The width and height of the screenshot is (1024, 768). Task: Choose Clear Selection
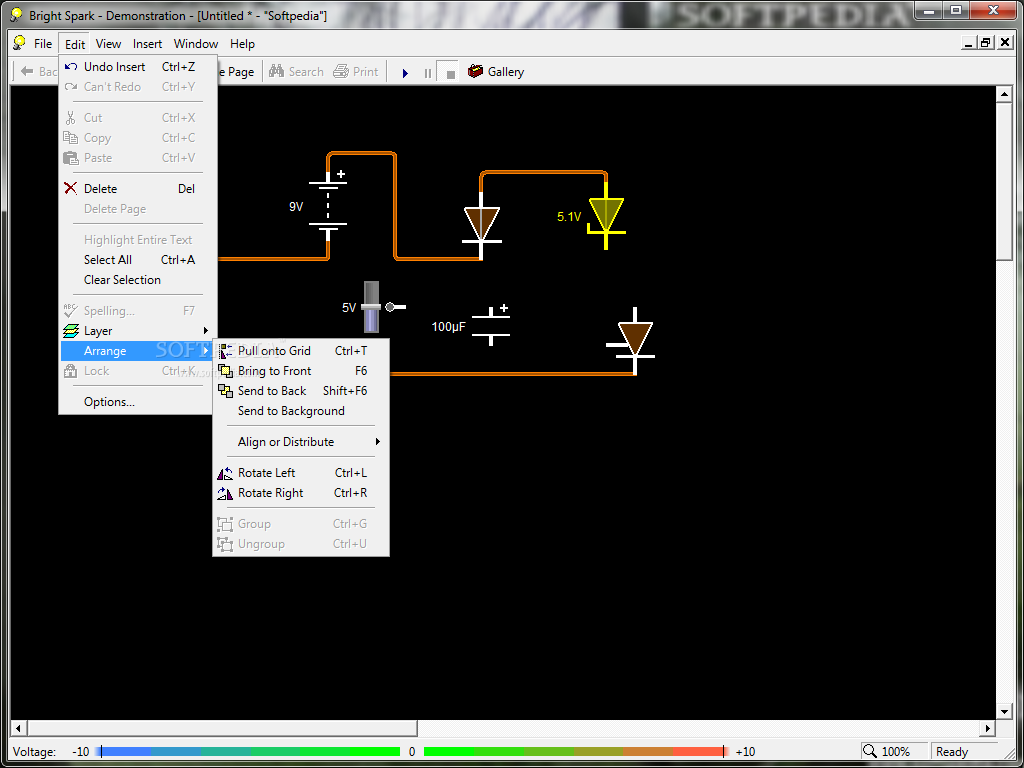(137, 280)
